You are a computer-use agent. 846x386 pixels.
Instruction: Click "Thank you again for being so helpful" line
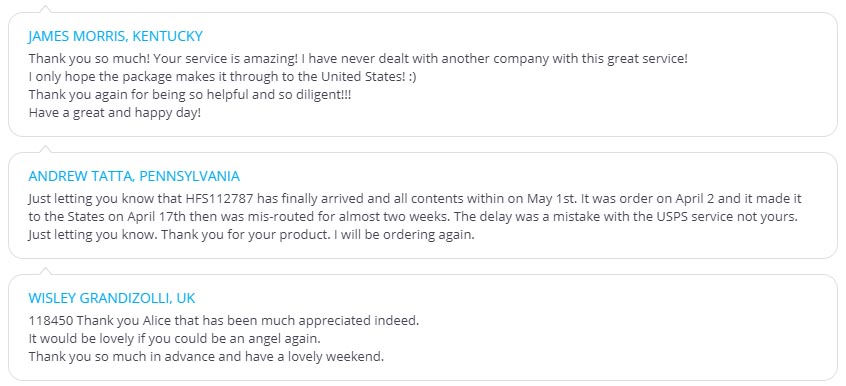tap(190, 95)
